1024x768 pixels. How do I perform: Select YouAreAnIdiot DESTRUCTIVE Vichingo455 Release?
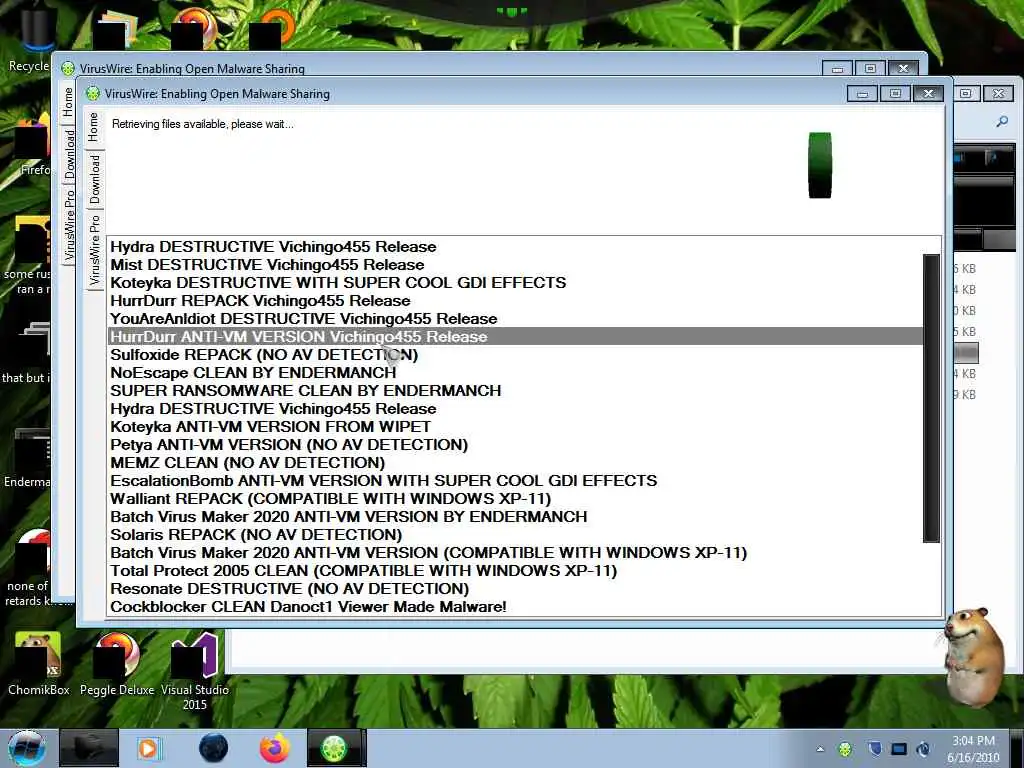[515, 319]
